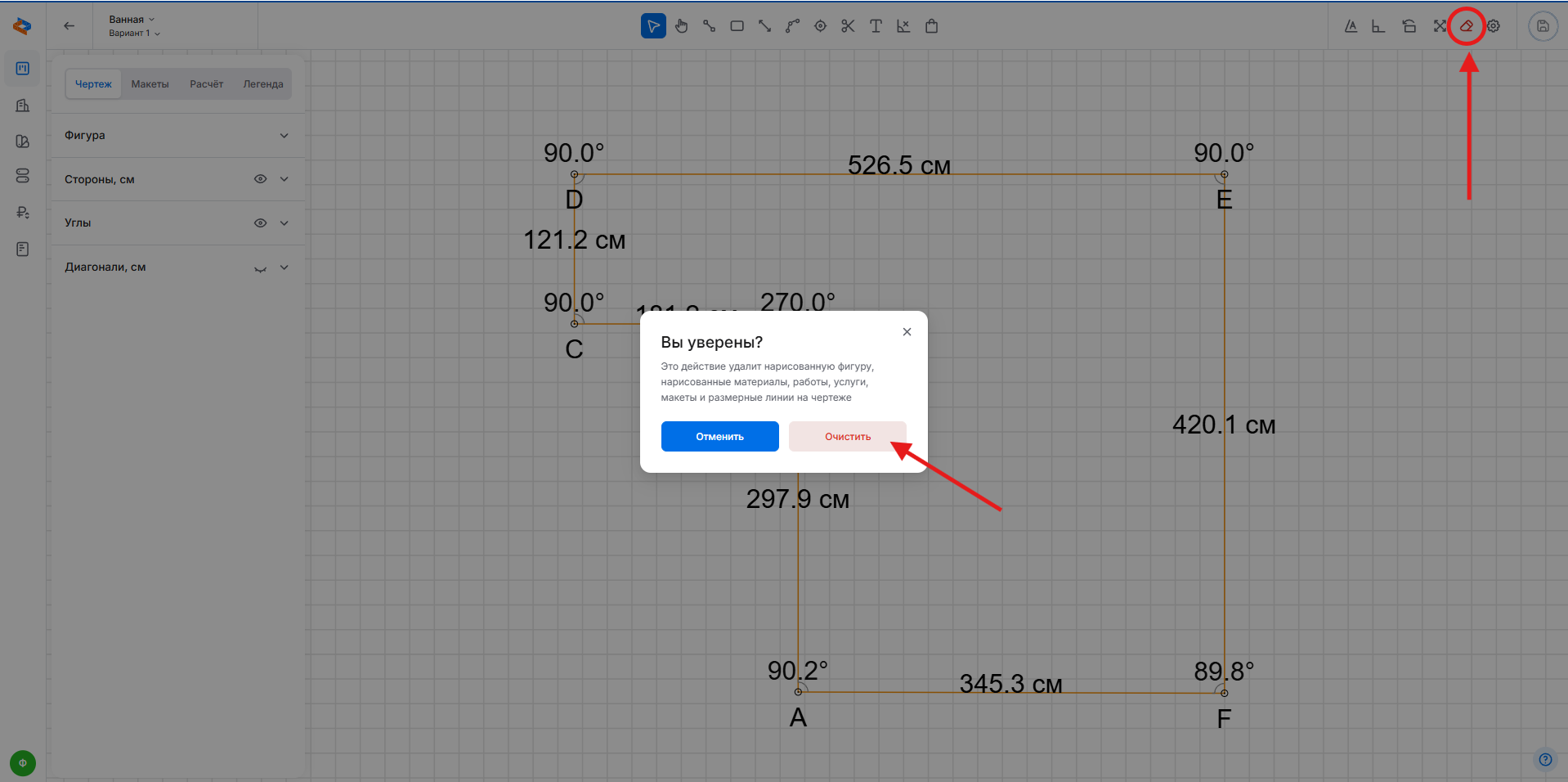The width and height of the screenshot is (1568, 782).
Task: Show Диагонали, см with eye toggle
Action: (260, 268)
